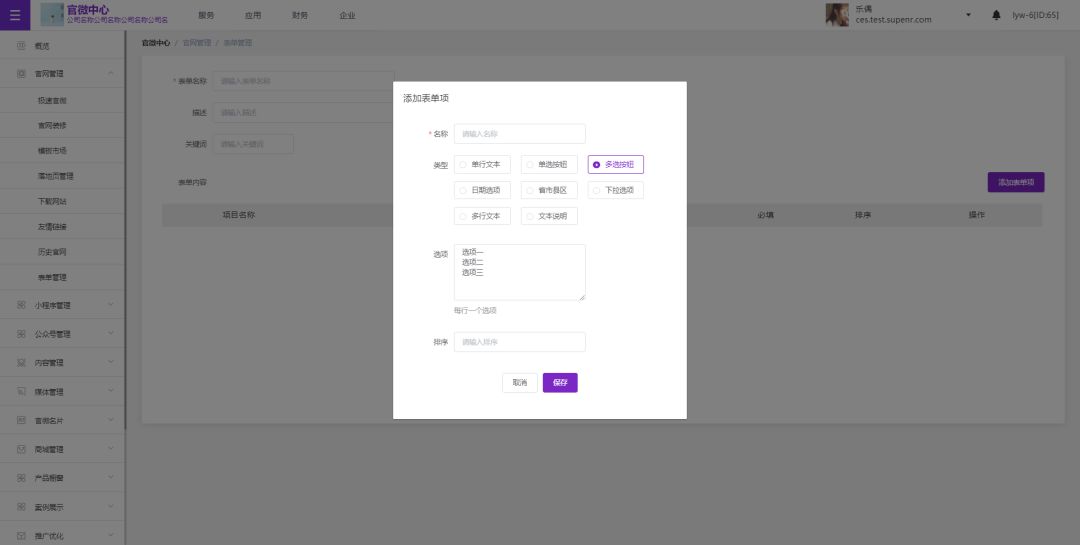Click the 官微中心 logo image
Viewport: 1080px width, 545px height.
point(52,15)
